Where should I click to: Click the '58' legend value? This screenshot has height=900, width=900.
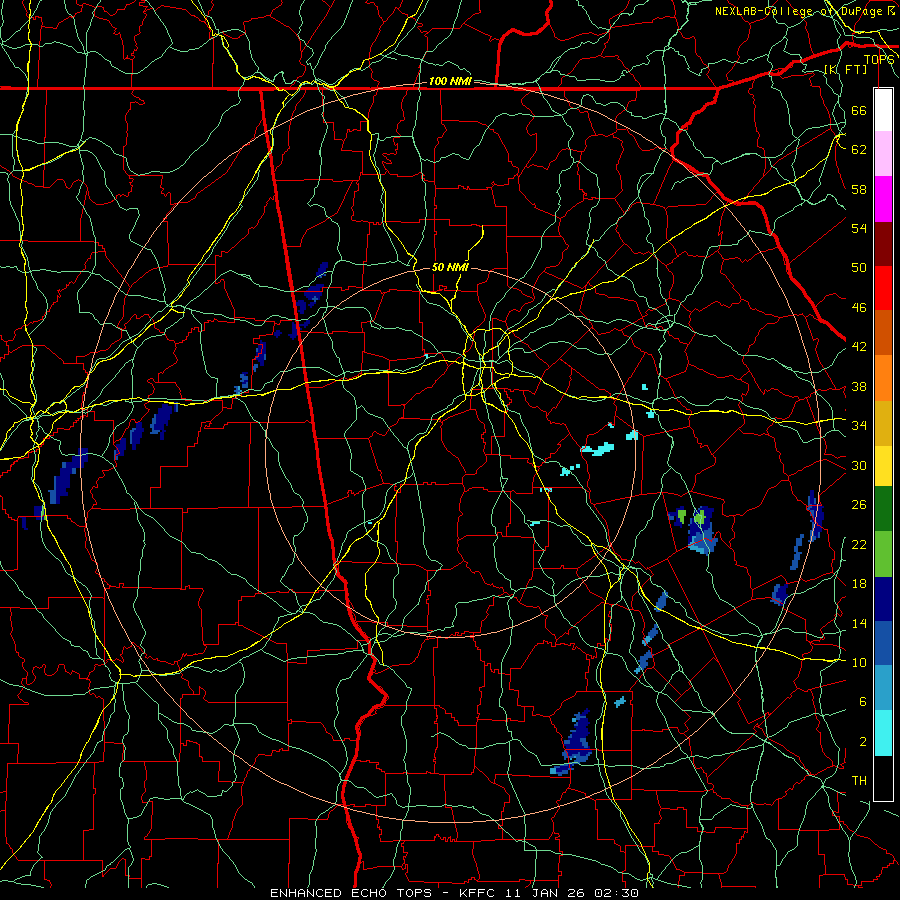pos(859,189)
